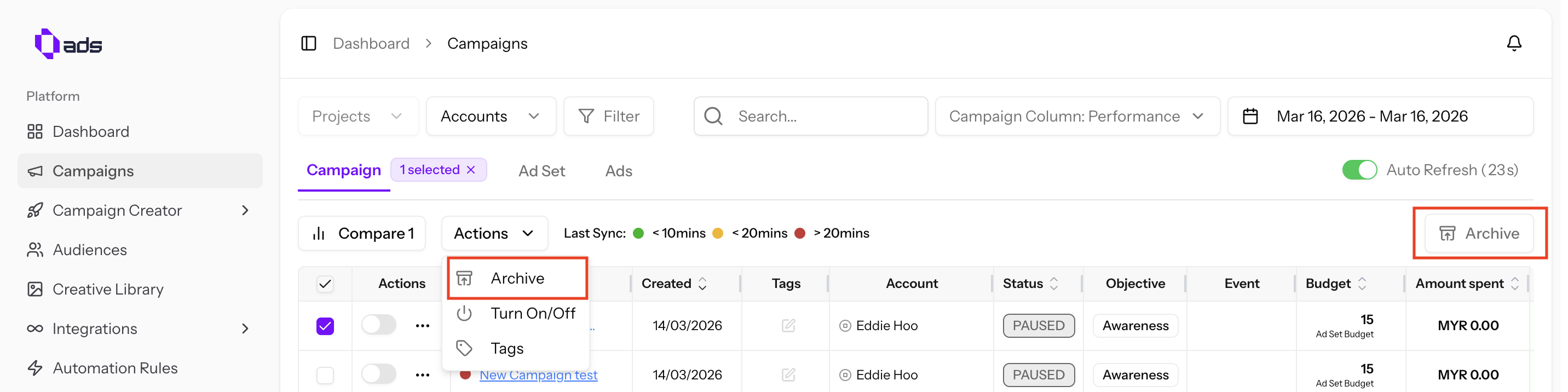This screenshot has width=1568, height=392.
Task: Switch to the Ad Set tab
Action: tap(541, 171)
